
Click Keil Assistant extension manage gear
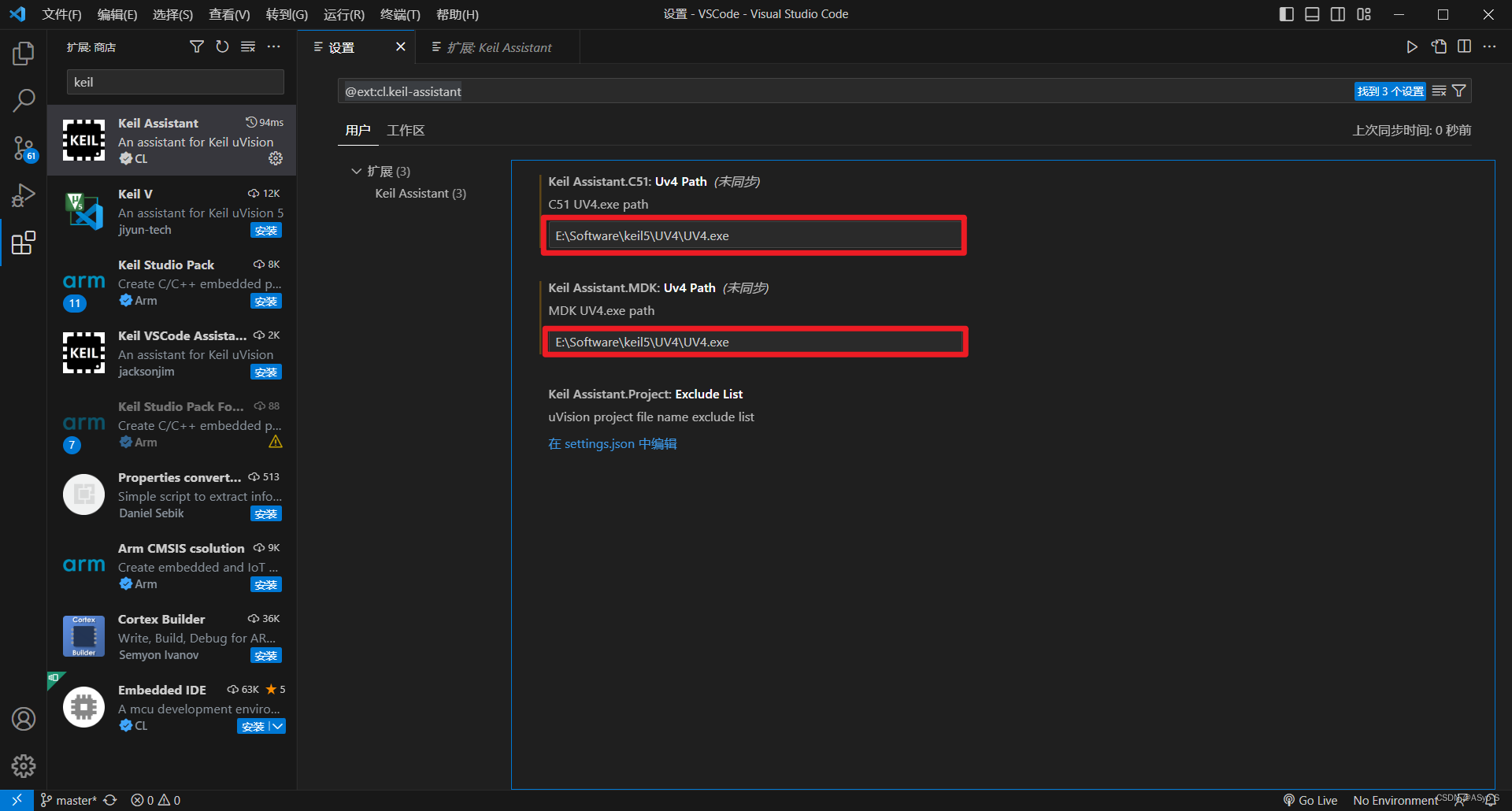coord(276,158)
